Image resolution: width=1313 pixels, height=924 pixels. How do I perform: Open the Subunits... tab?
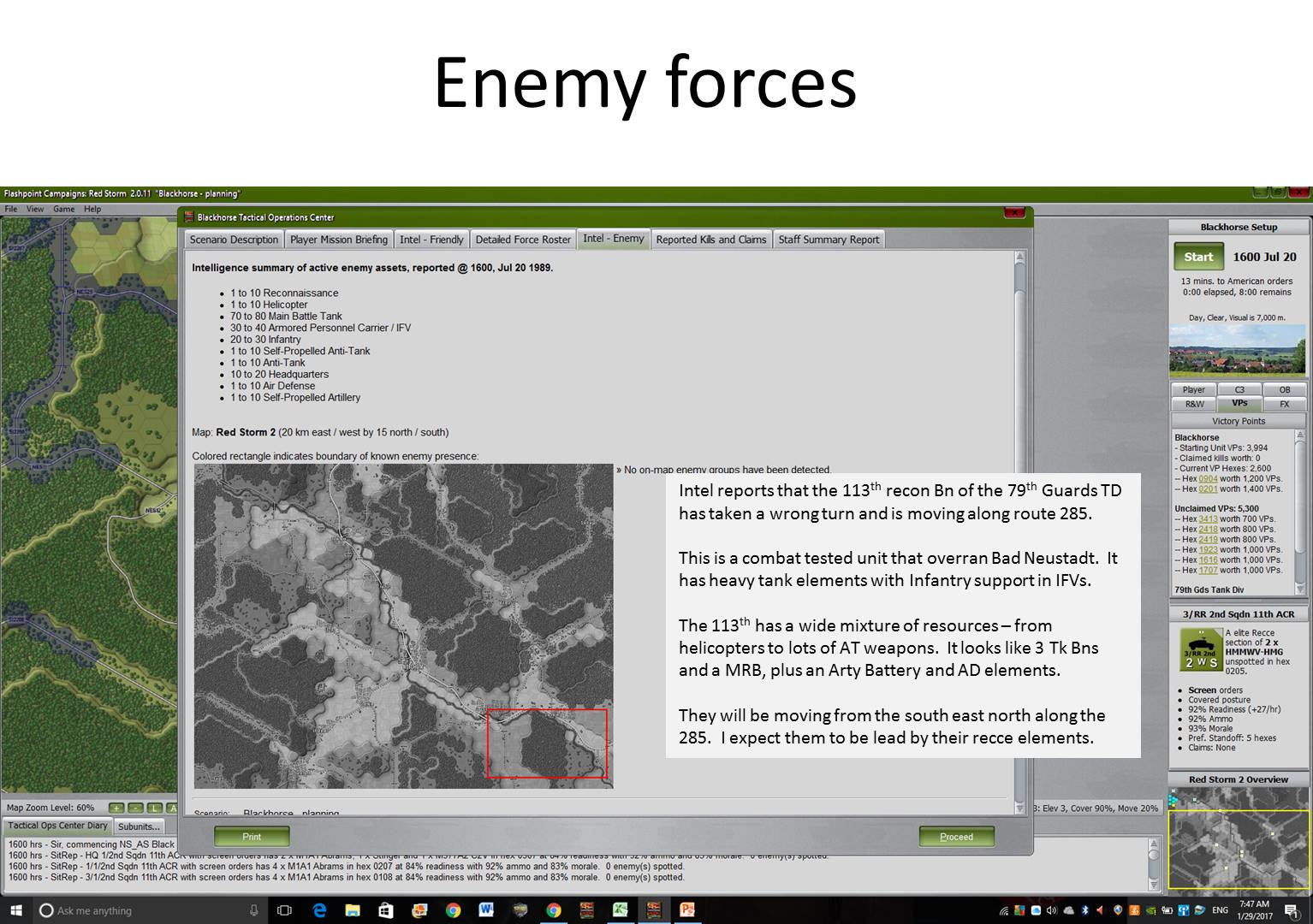pos(139,826)
